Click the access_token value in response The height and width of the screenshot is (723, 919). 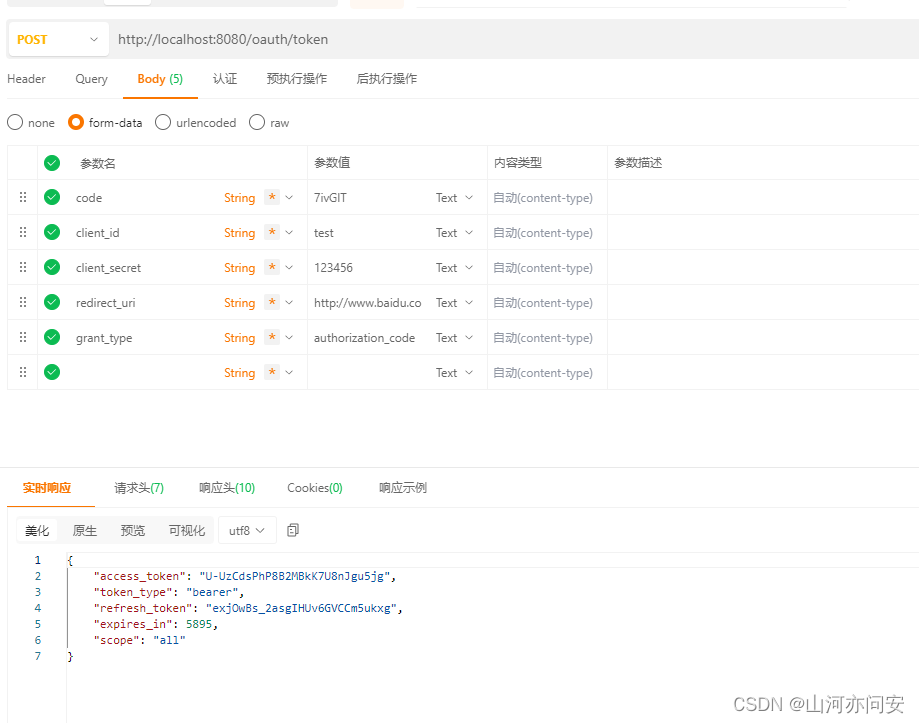tap(294, 577)
